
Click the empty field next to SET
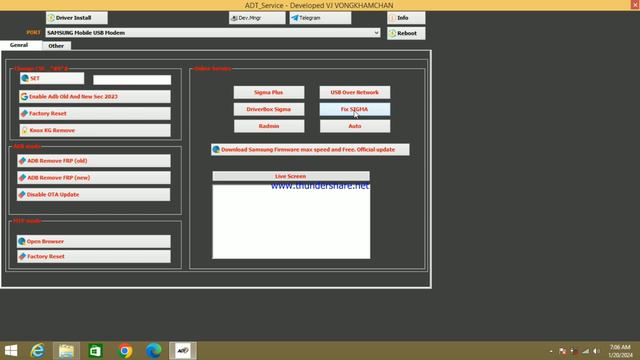132,80
